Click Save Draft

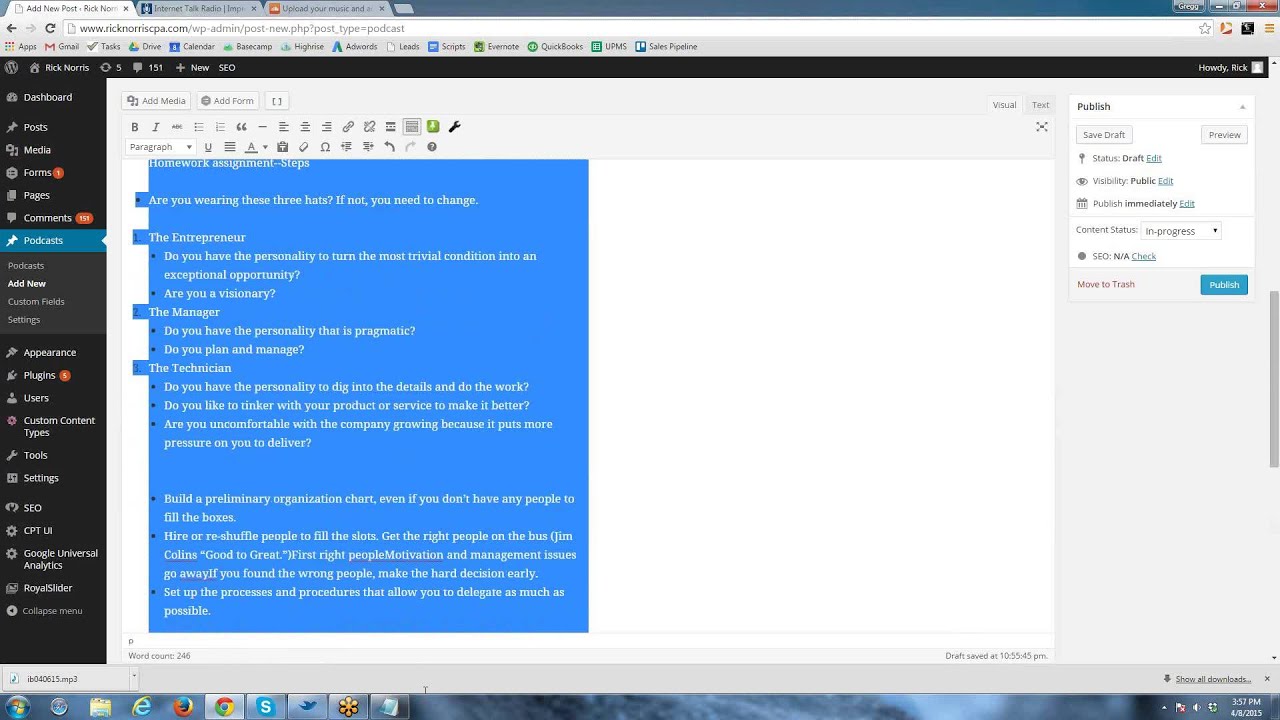(1104, 135)
